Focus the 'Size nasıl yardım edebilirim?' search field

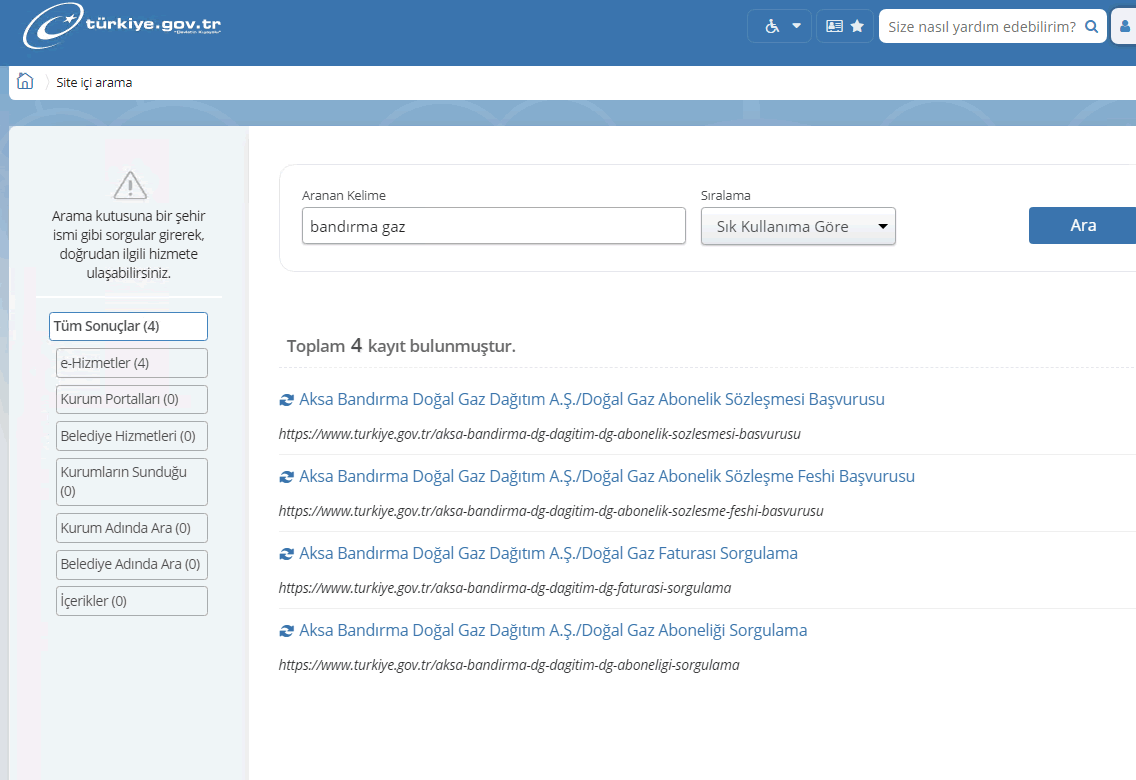981,26
